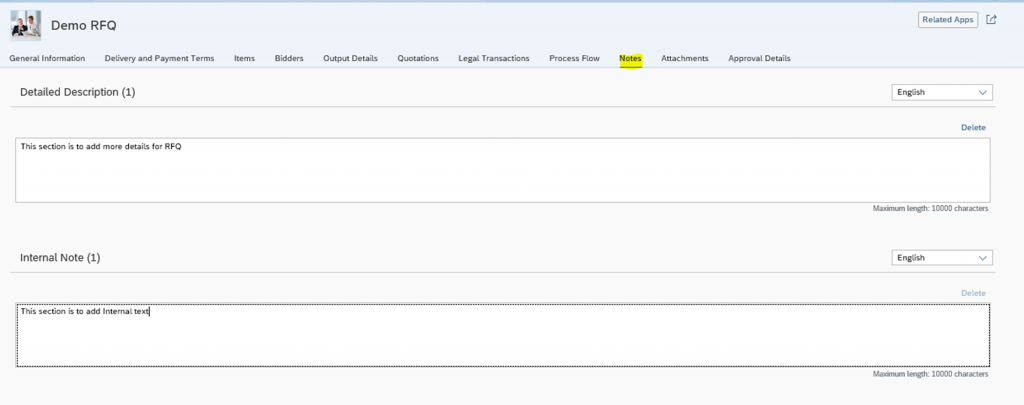Click the maximum length label under Detailed Description

(930, 208)
